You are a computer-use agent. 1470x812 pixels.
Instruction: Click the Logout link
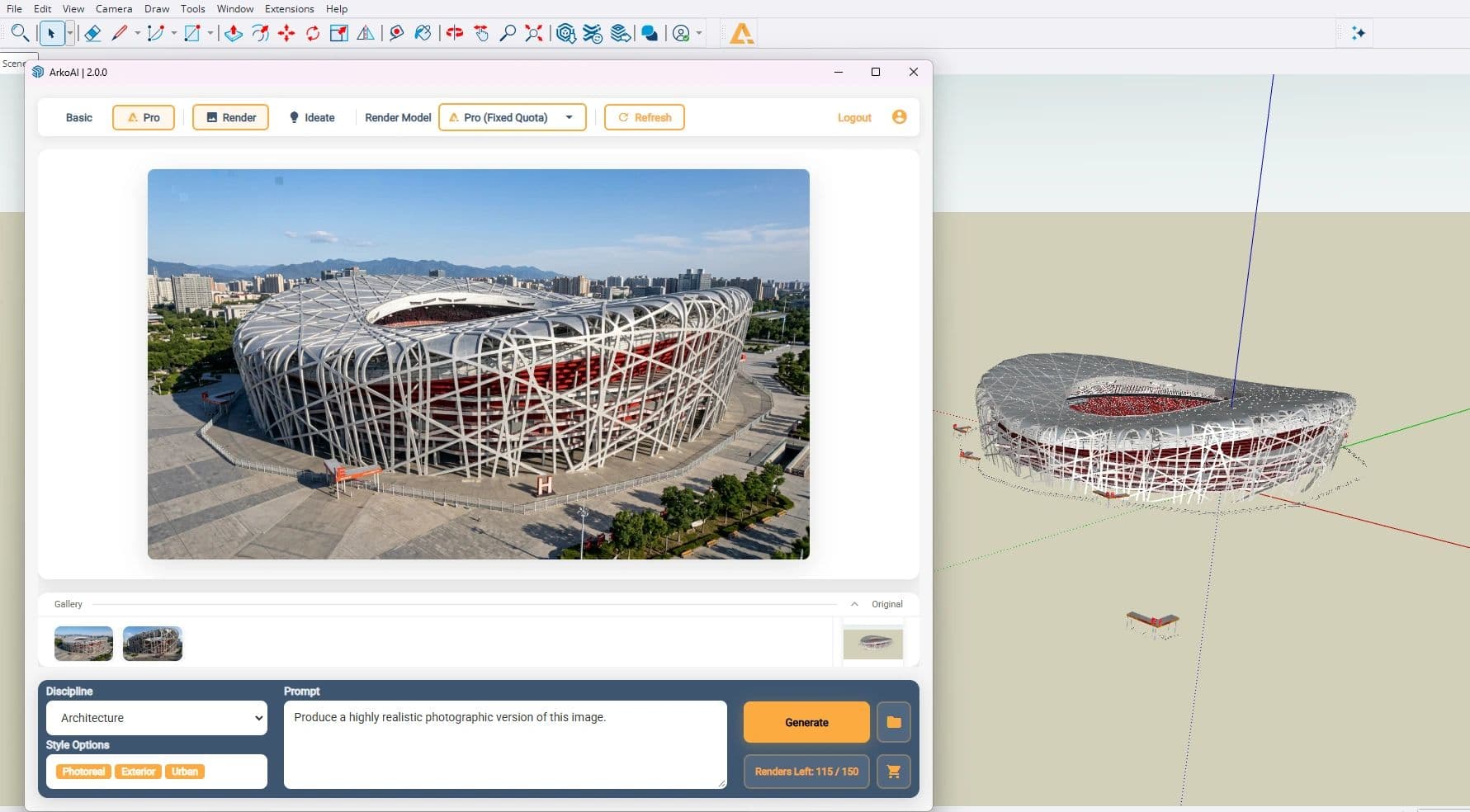click(854, 118)
